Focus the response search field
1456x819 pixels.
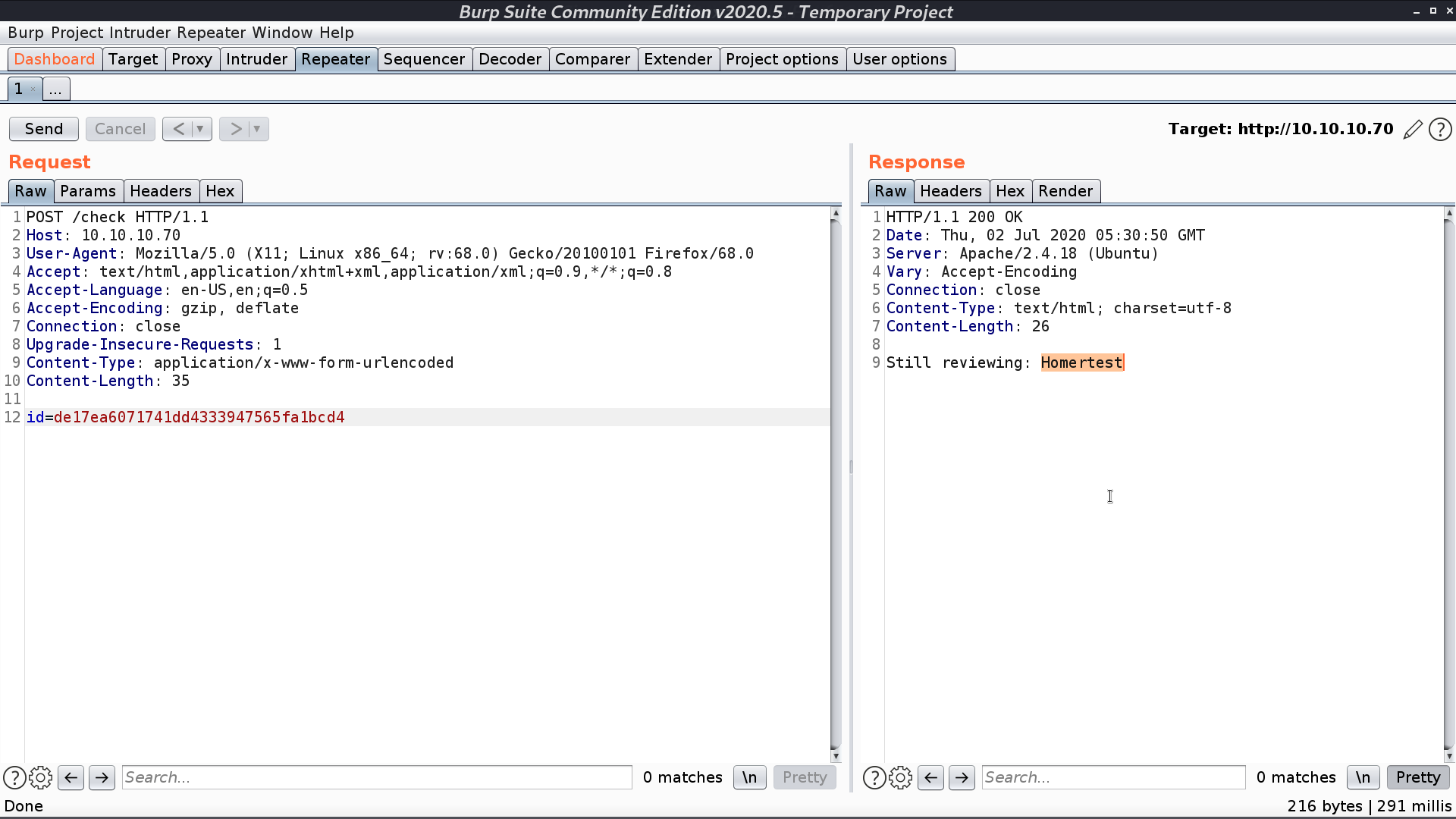[1113, 777]
